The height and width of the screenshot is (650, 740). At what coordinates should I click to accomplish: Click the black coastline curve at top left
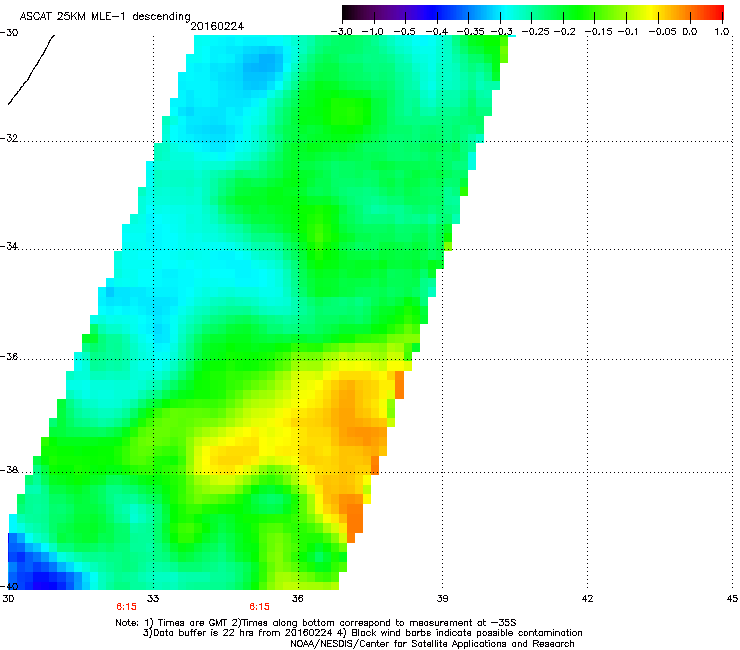click(31, 69)
